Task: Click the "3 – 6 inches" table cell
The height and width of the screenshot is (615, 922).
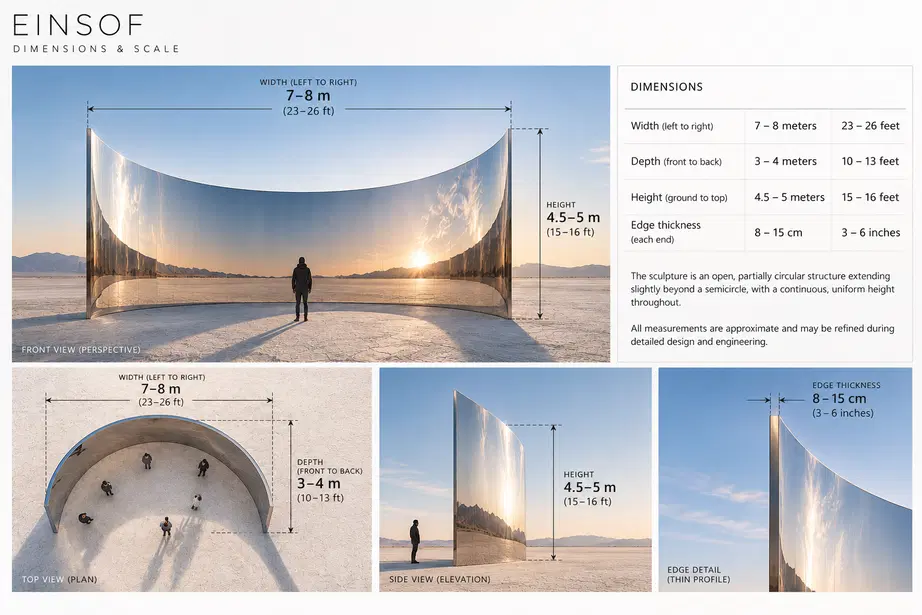Action: [x=870, y=233]
